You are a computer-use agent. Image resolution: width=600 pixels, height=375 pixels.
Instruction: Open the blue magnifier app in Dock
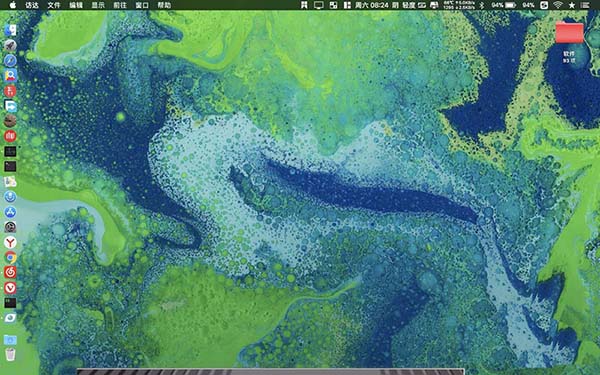(10, 76)
